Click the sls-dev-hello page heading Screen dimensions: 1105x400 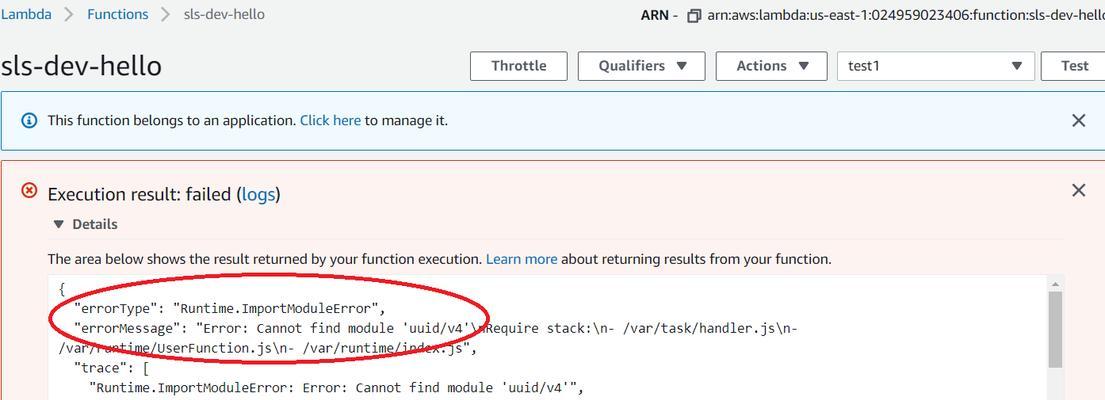point(81,66)
